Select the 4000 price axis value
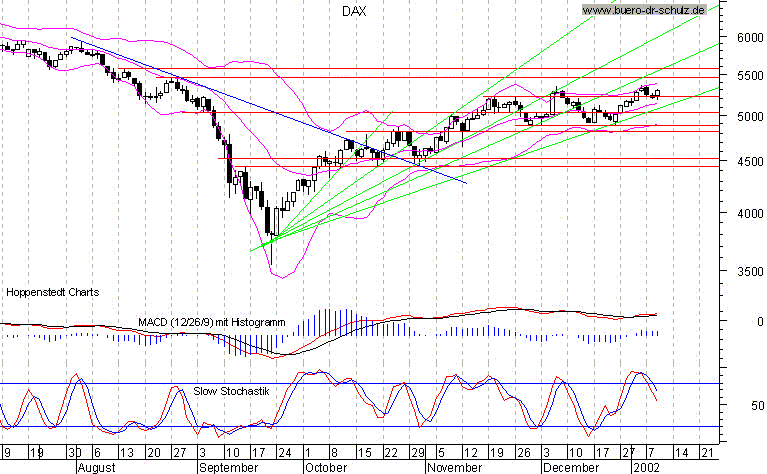Image resolution: width=767 pixels, height=474 pixels. [x=750, y=214]
